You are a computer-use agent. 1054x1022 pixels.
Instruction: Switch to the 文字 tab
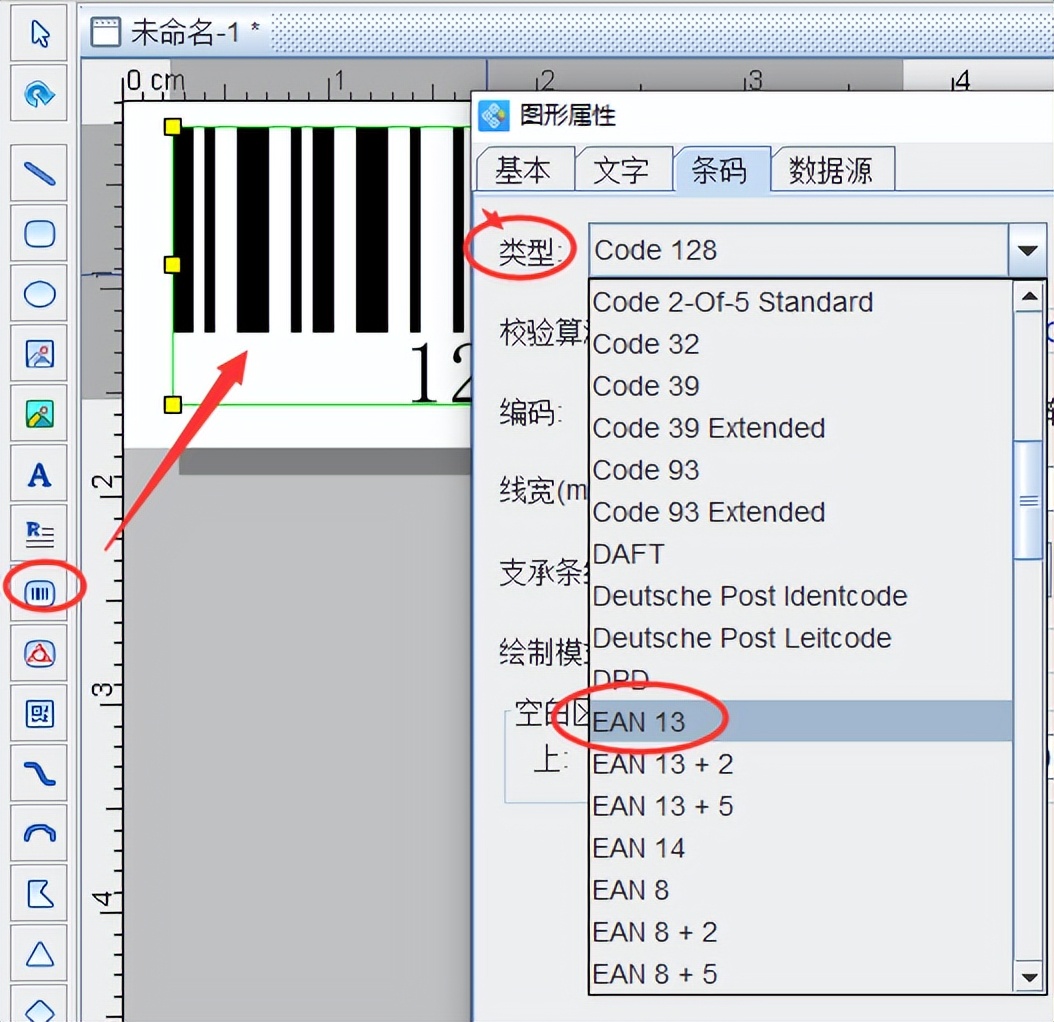click(x=624, y=169)
